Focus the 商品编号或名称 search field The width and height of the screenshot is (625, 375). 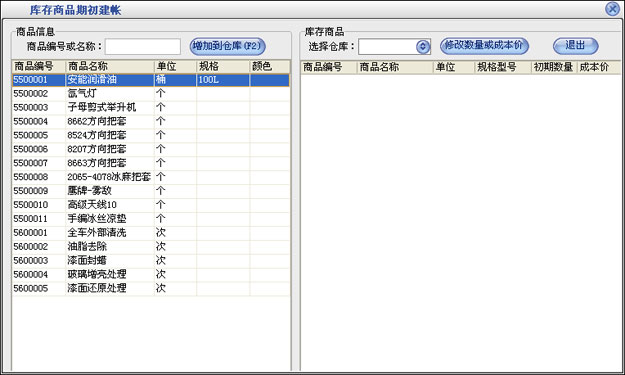(143, 47)
